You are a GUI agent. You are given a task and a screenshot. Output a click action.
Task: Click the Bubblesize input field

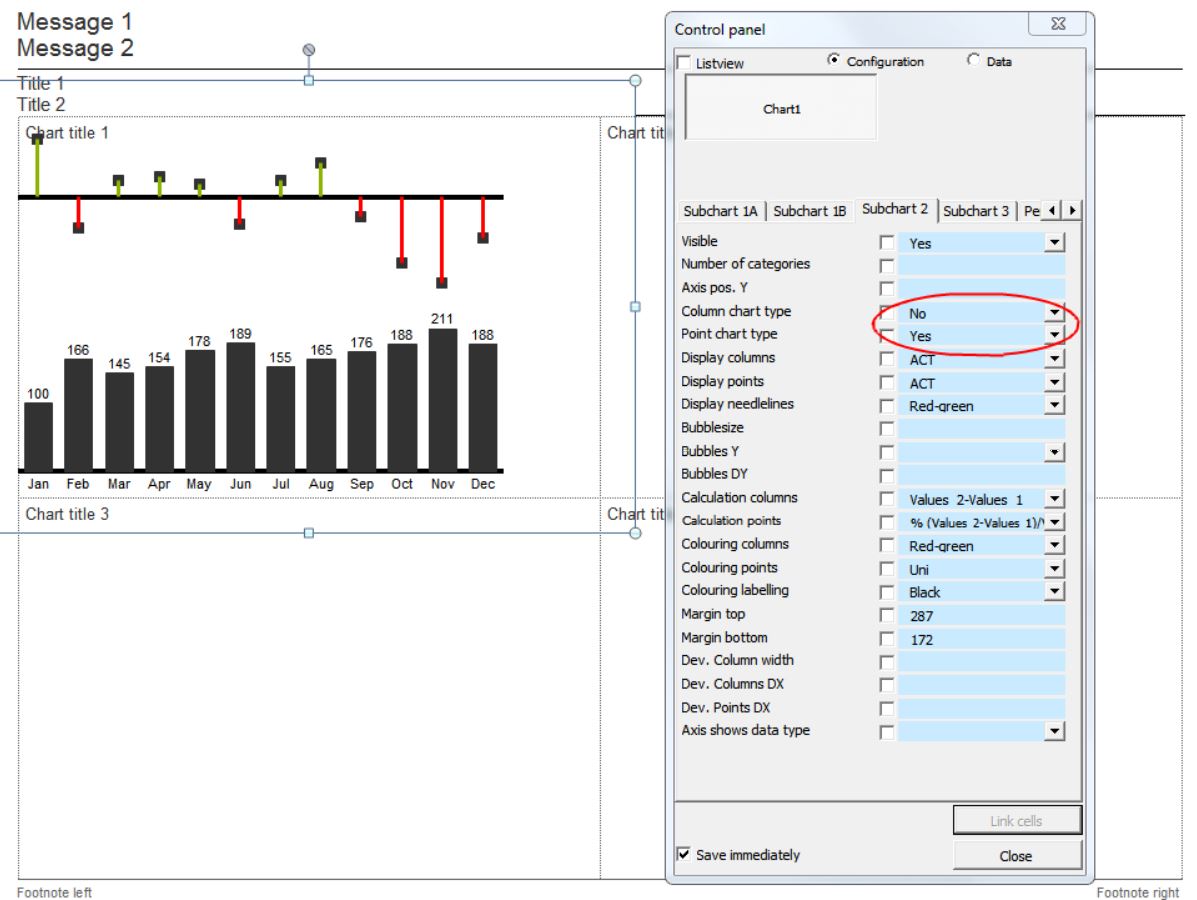point(981,429)
